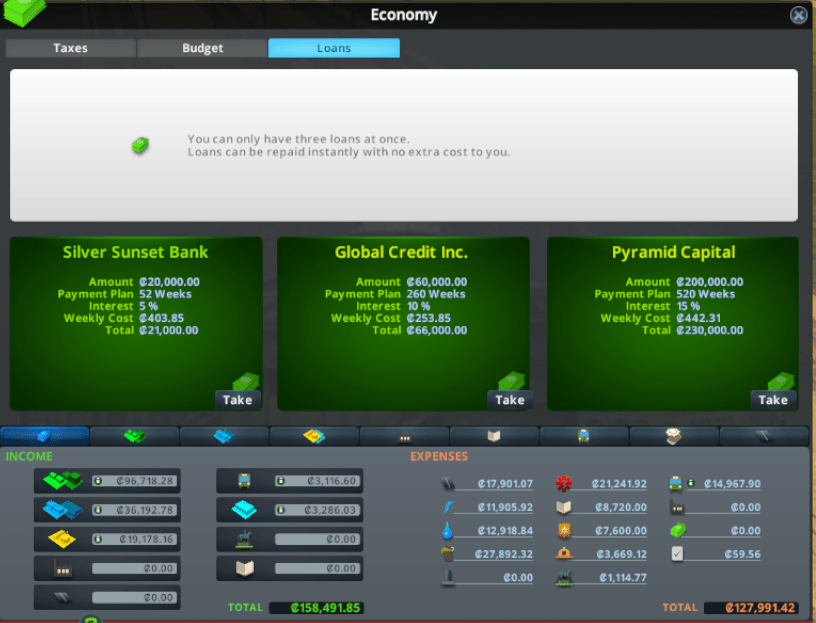Viewport: 816px width, 623px height.
Task: Click the EXPENSES heading
Action: pos(439,456)
